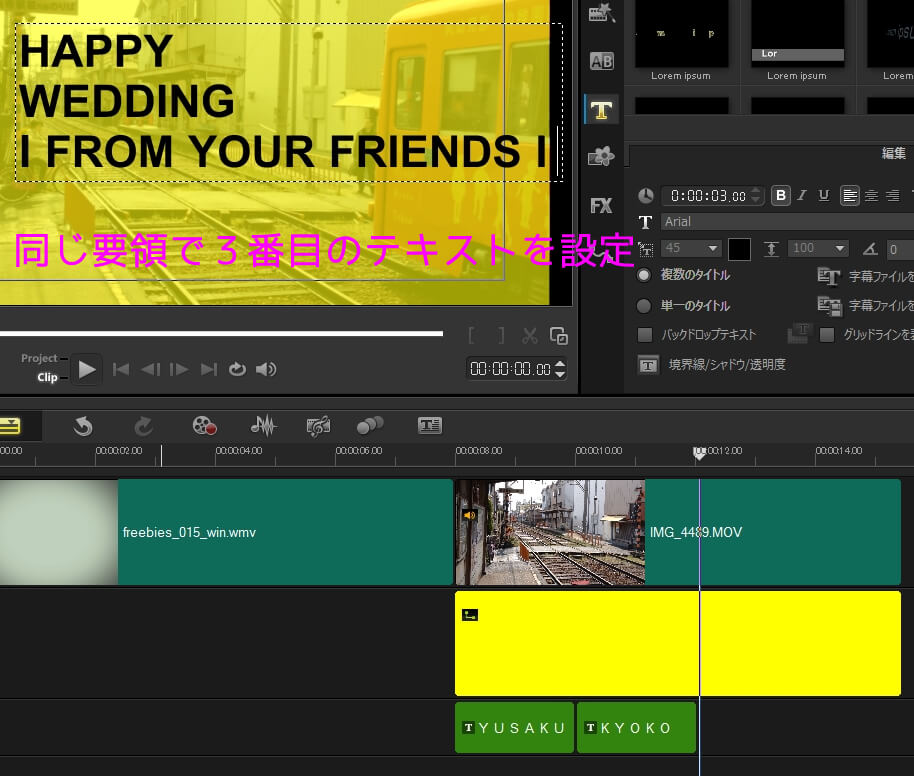Select the IMG_4489.MOV clip
The height and width of the screenshot is (776, 914).
[678, 532]
